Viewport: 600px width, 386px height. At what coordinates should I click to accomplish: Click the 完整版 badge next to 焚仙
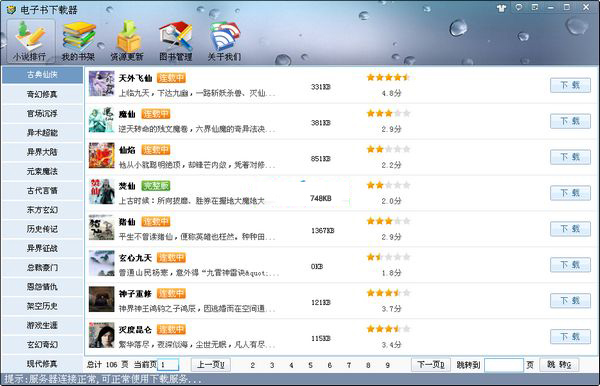coord(156,186)
